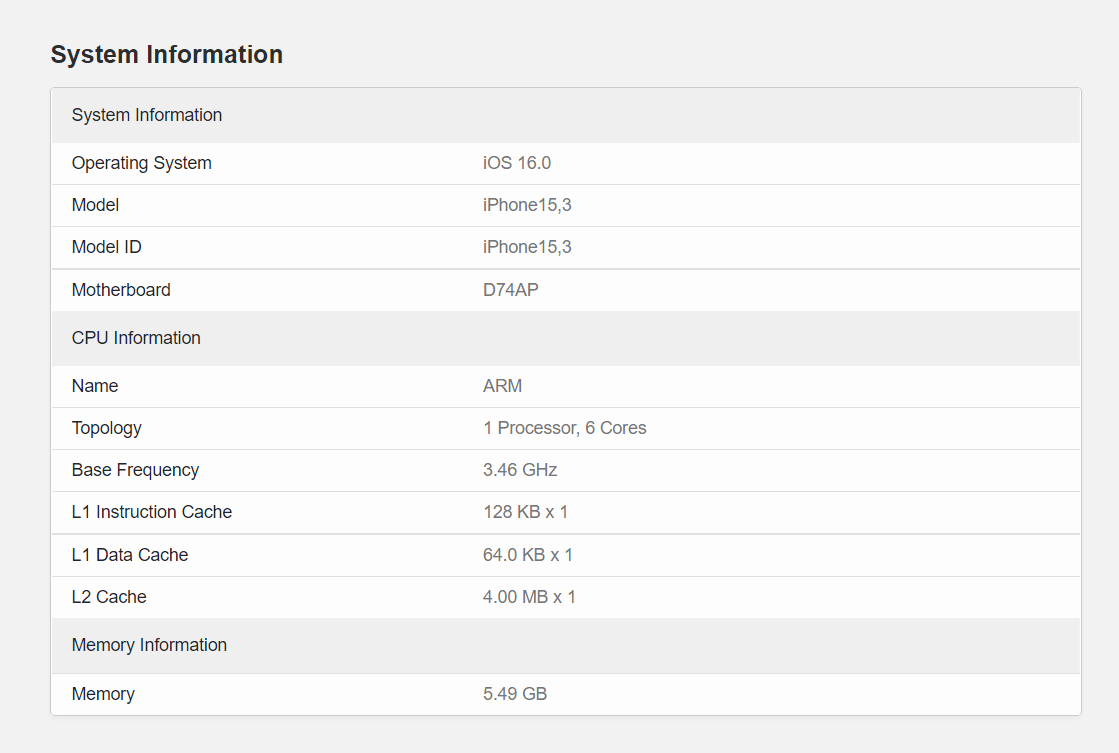Select the 'D74AP' motherboard value
The height and width of the screenshot is (753, 1119).
coord(510,290)
